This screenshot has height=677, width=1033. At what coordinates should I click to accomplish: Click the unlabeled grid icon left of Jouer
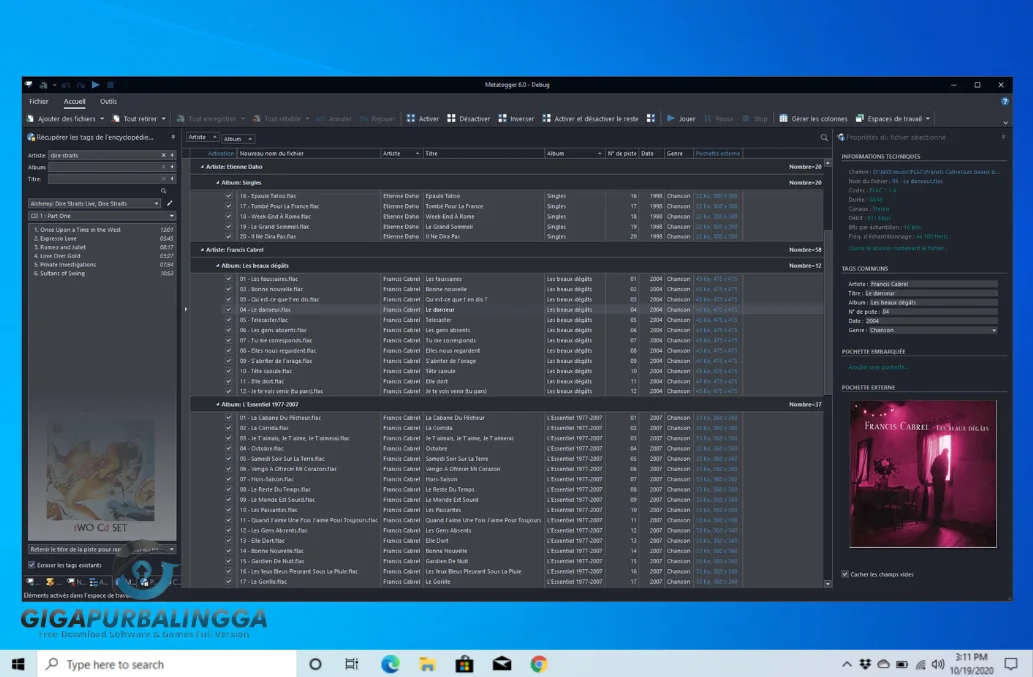tap(651, 119)
